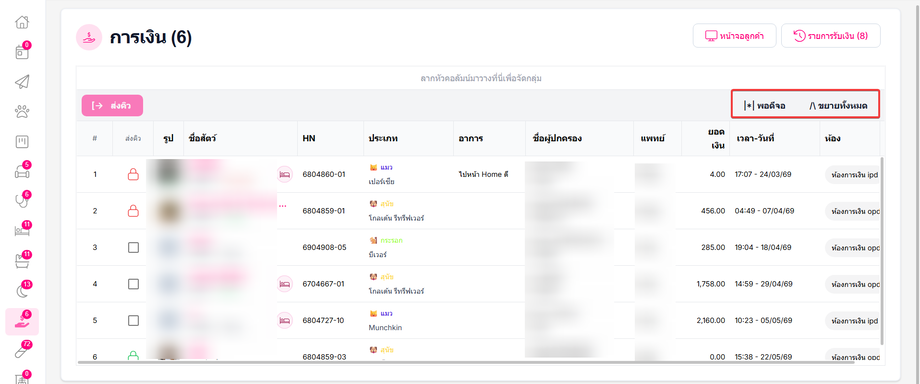Tick the checkbox in row 5
Viewport: 920px width, 384px height.
pyautogui.click(x=133, y=320)
